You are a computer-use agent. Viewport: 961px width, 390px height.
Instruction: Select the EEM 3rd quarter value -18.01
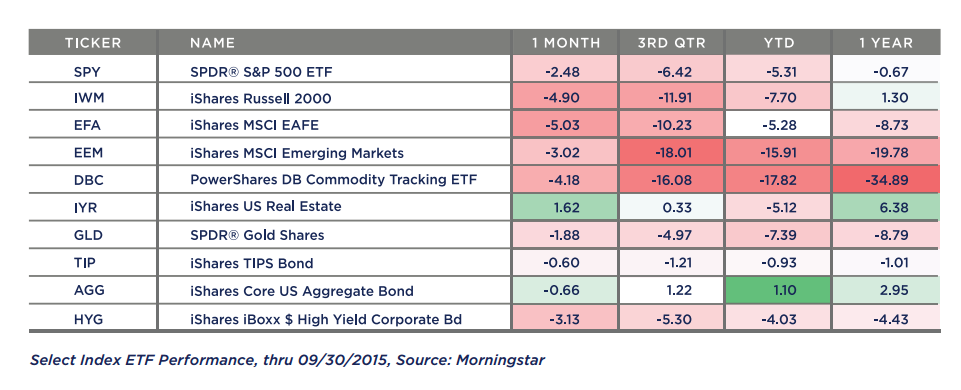tap(671, 152)
